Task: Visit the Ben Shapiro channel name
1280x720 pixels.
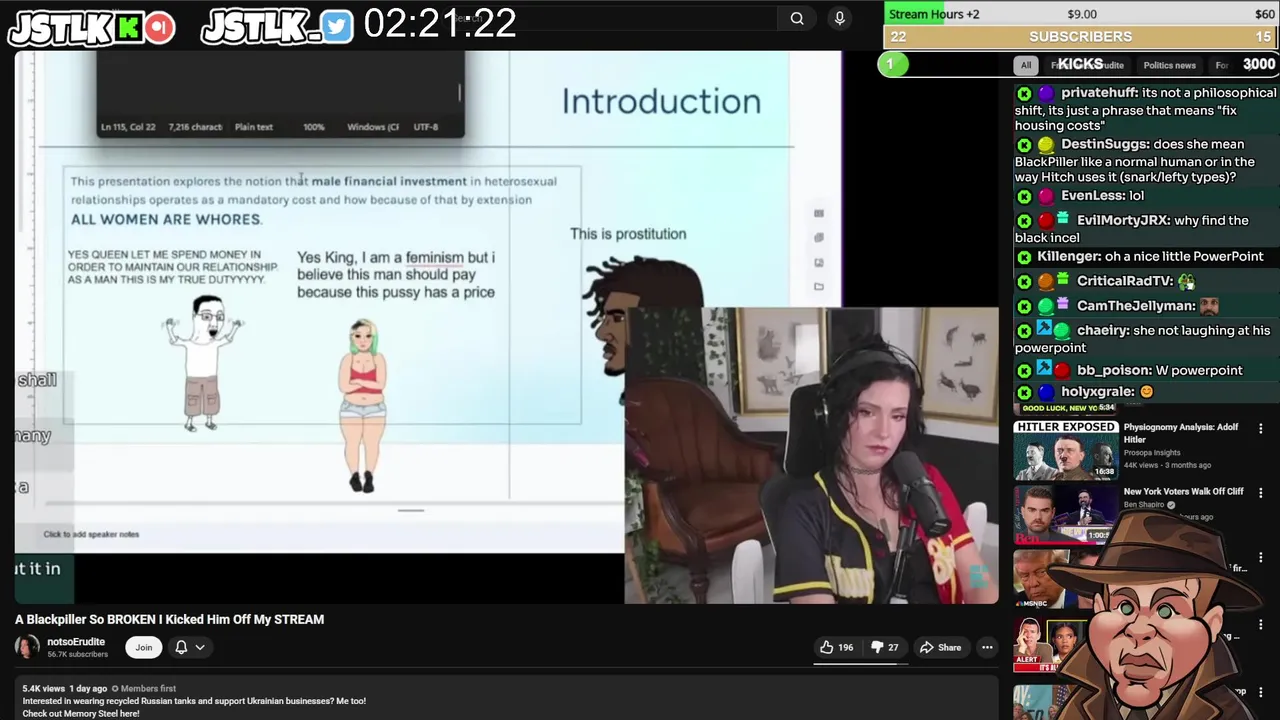Action: (1144, 505)
